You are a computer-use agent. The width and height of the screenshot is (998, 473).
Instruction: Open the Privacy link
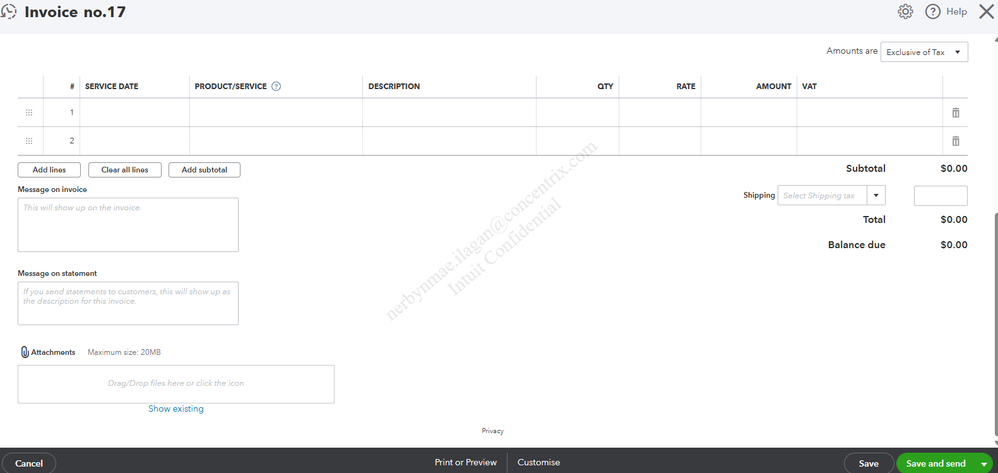[493, 431]
